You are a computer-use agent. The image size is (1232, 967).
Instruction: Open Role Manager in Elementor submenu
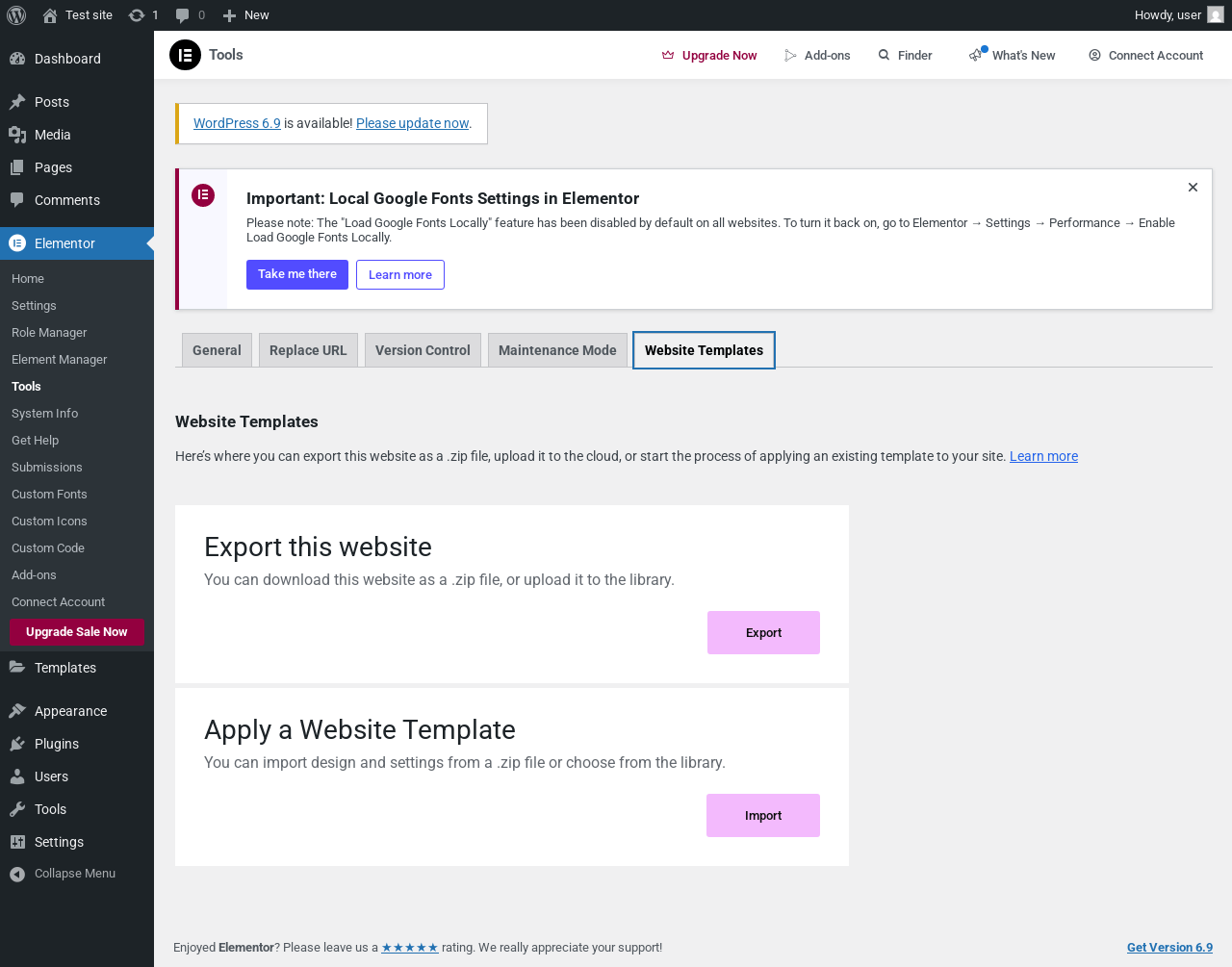click(x=49, y=333)
